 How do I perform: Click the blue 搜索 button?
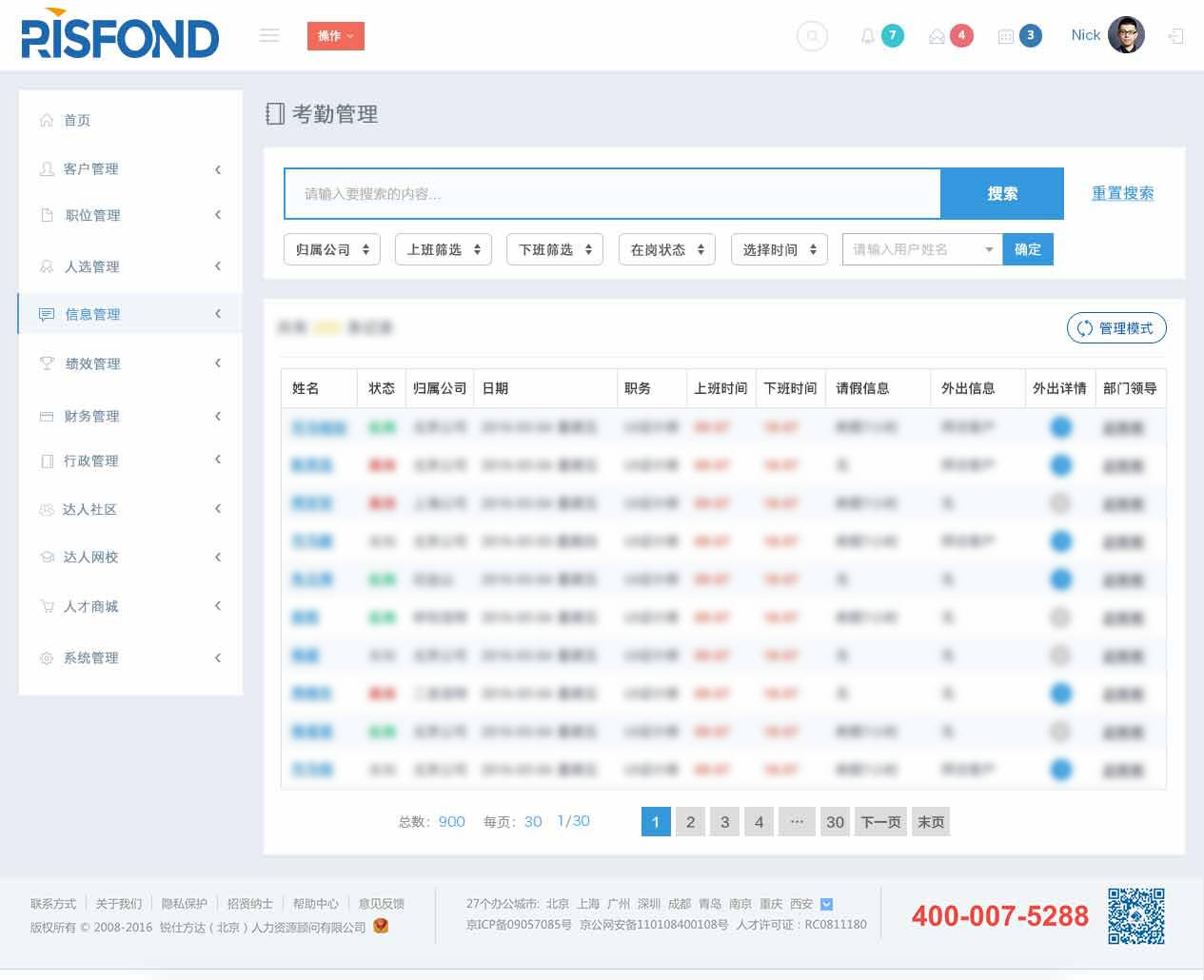point(1001,194)
